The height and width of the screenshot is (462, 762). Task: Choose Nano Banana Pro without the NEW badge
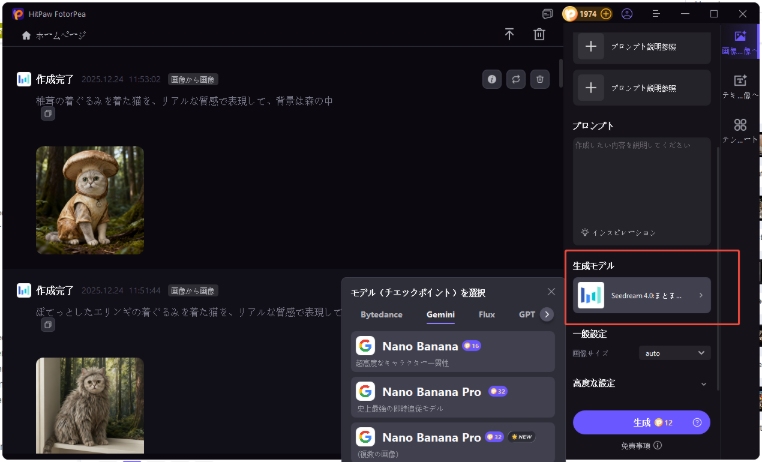(453, 397)
